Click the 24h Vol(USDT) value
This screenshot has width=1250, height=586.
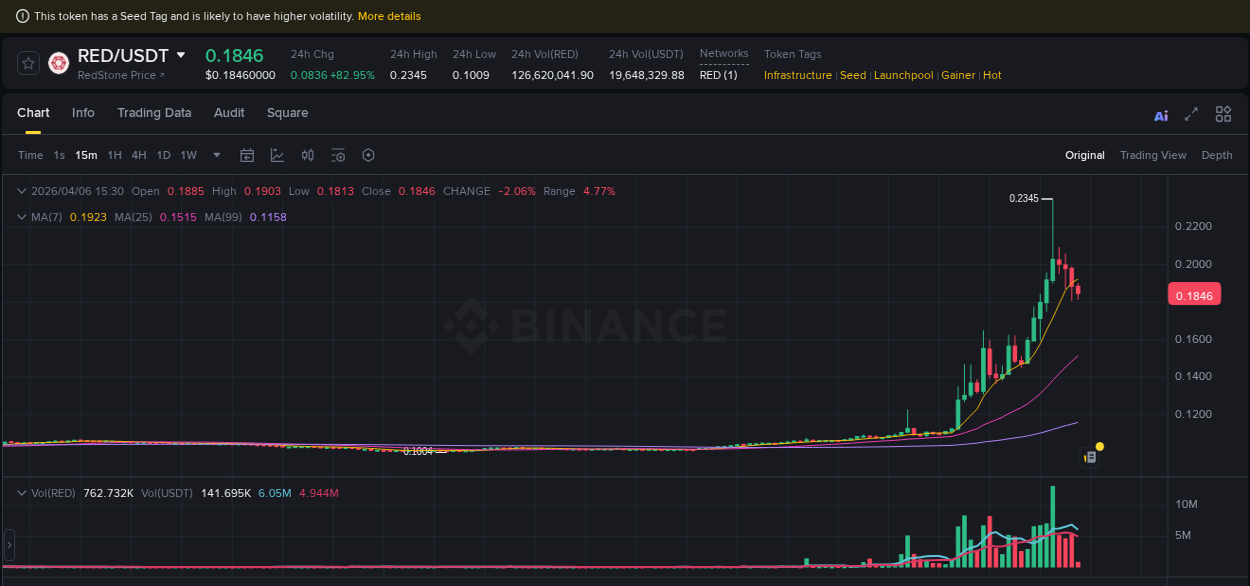click(x=647, y=75)
